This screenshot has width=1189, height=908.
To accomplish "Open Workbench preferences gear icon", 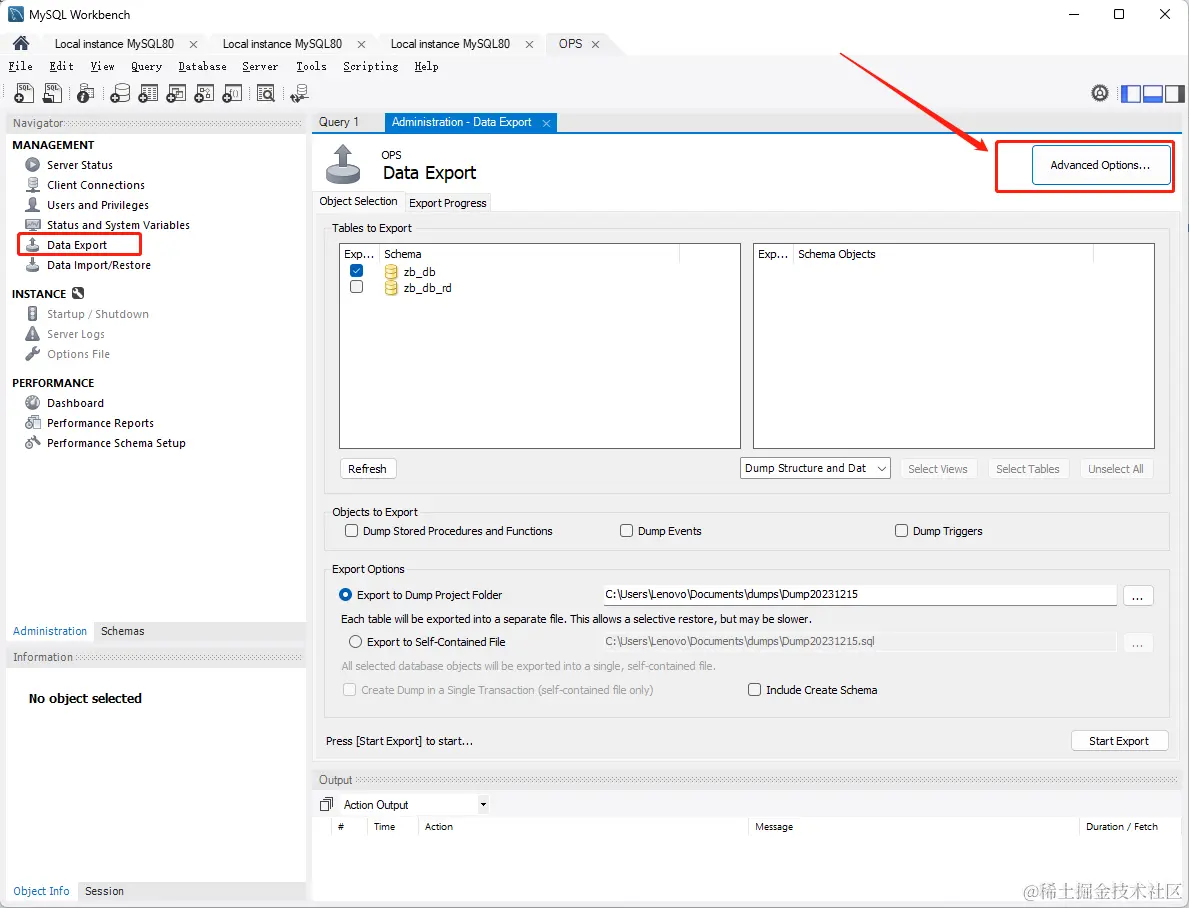I will click(x=1100, y=93).
